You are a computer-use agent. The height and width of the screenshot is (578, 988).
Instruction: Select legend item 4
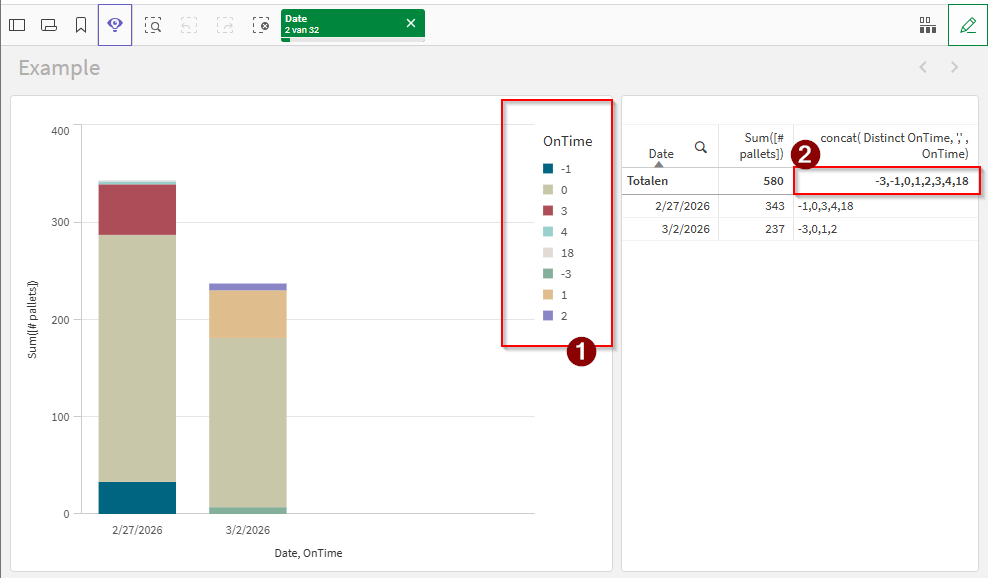click(x=555, y=232)
